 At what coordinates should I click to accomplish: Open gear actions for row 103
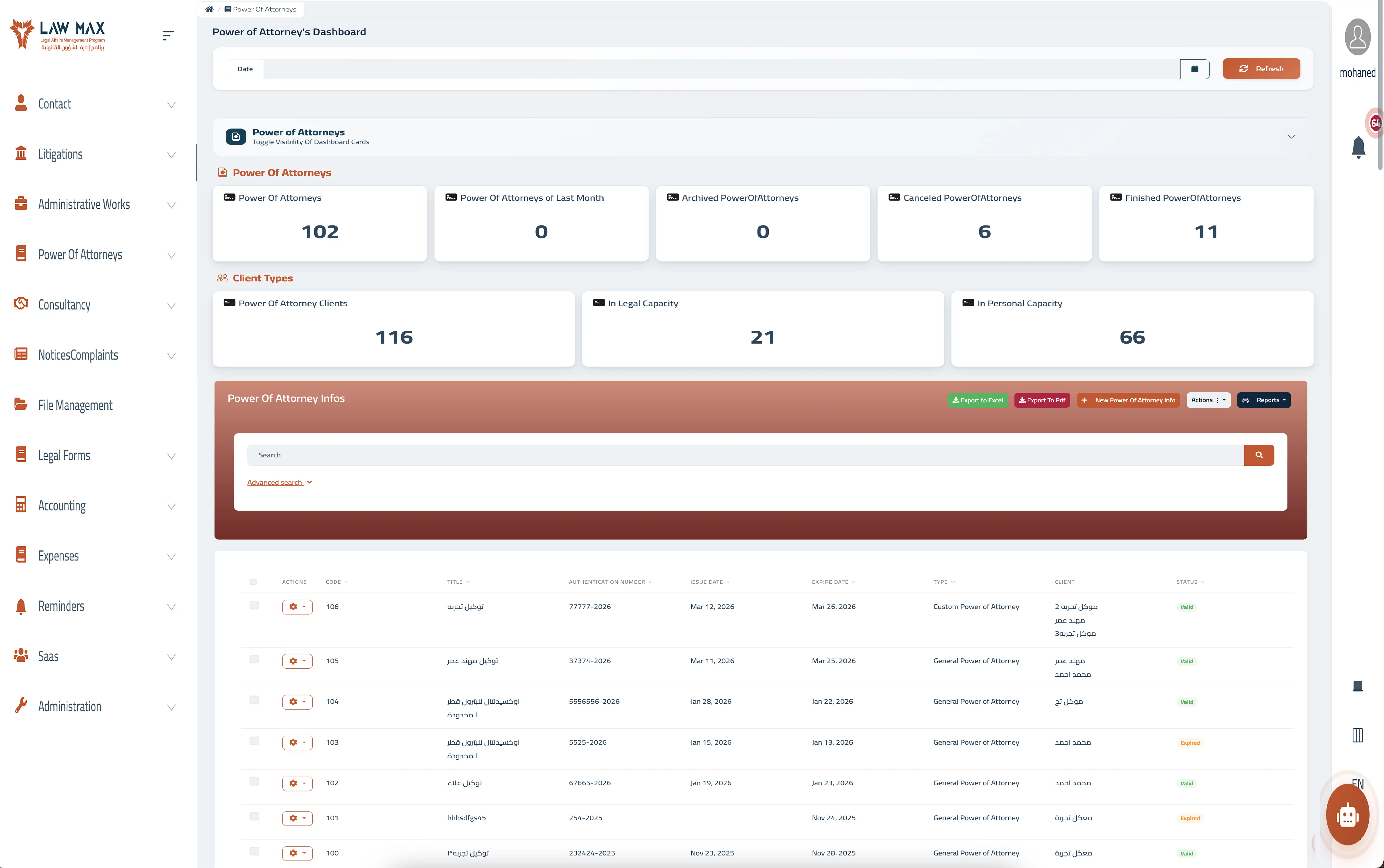coord(297,743)
